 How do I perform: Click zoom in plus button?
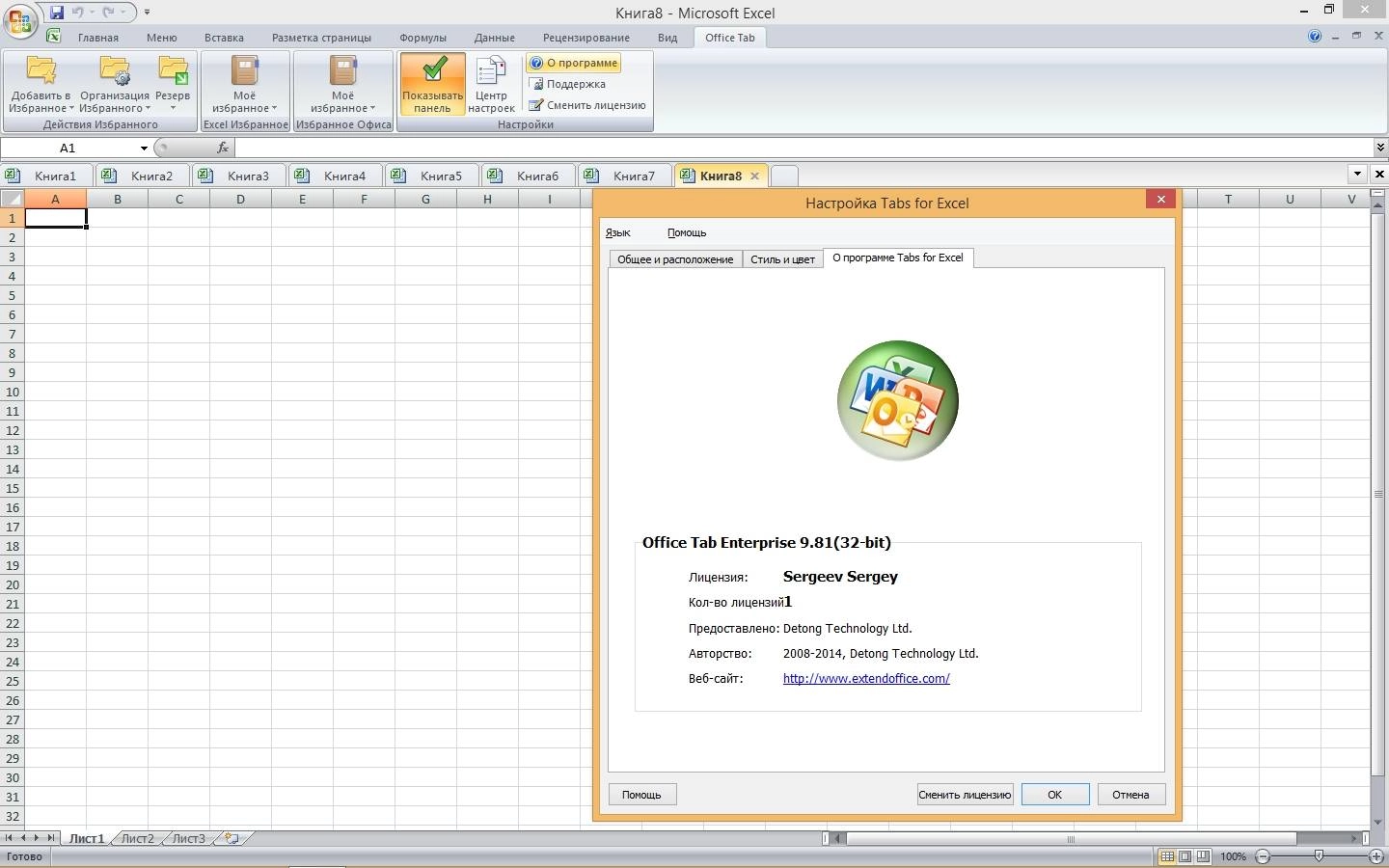1376,856
